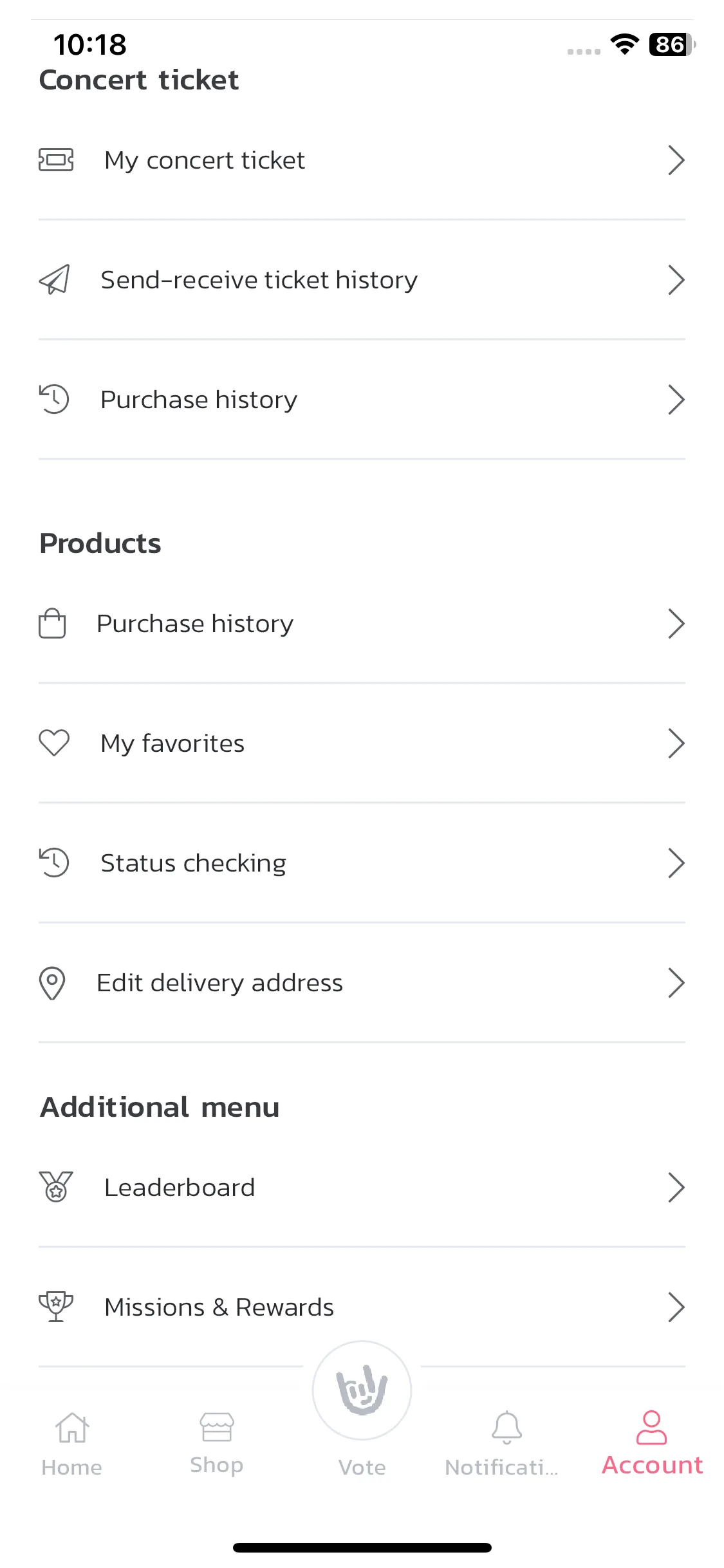The height and width of the screenshot is (1568, 724).
Task: Expand the Send-receive ticket history chevron
Action: (676, 279)
